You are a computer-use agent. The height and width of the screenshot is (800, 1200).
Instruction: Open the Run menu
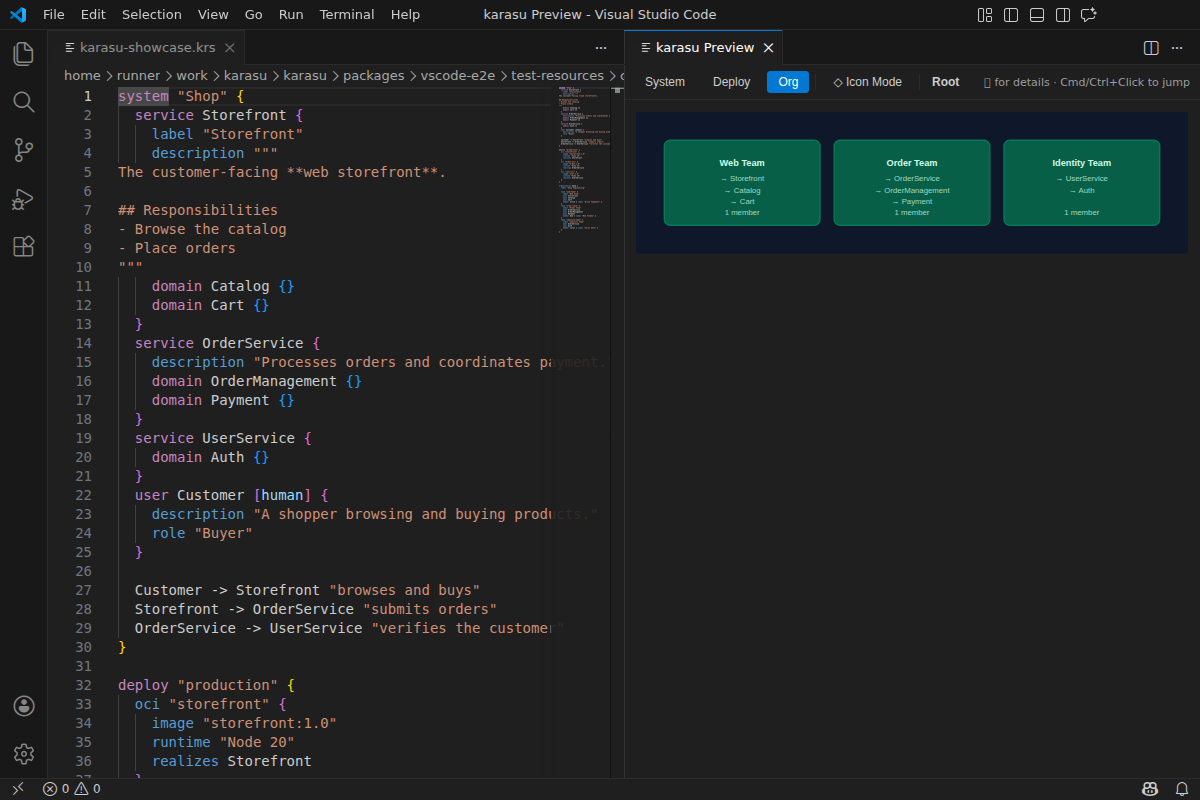[291, 15]
